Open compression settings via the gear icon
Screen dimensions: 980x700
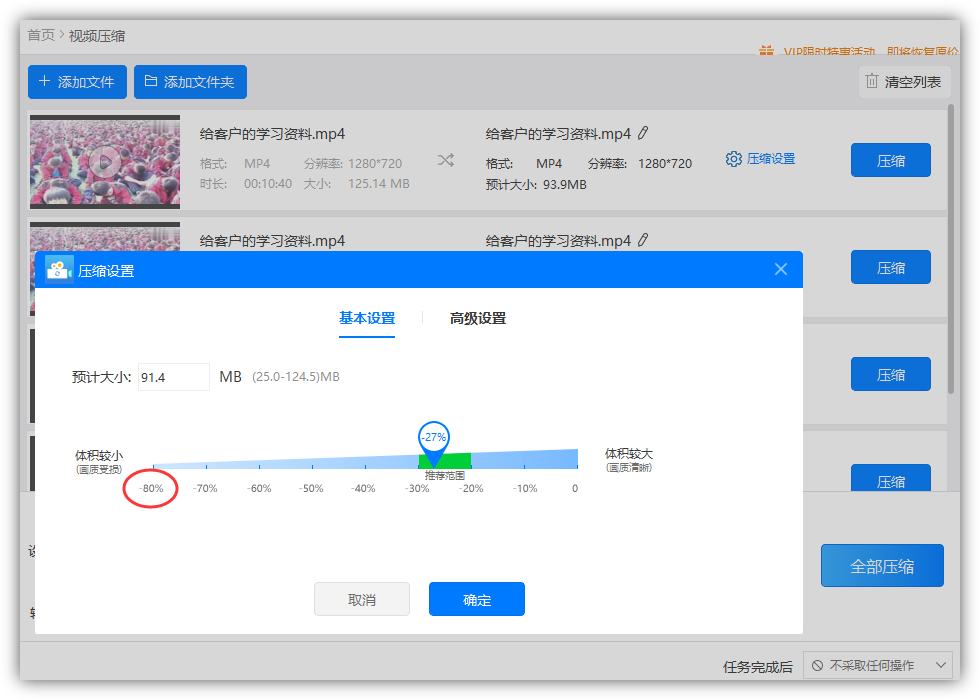pos(734,157)
